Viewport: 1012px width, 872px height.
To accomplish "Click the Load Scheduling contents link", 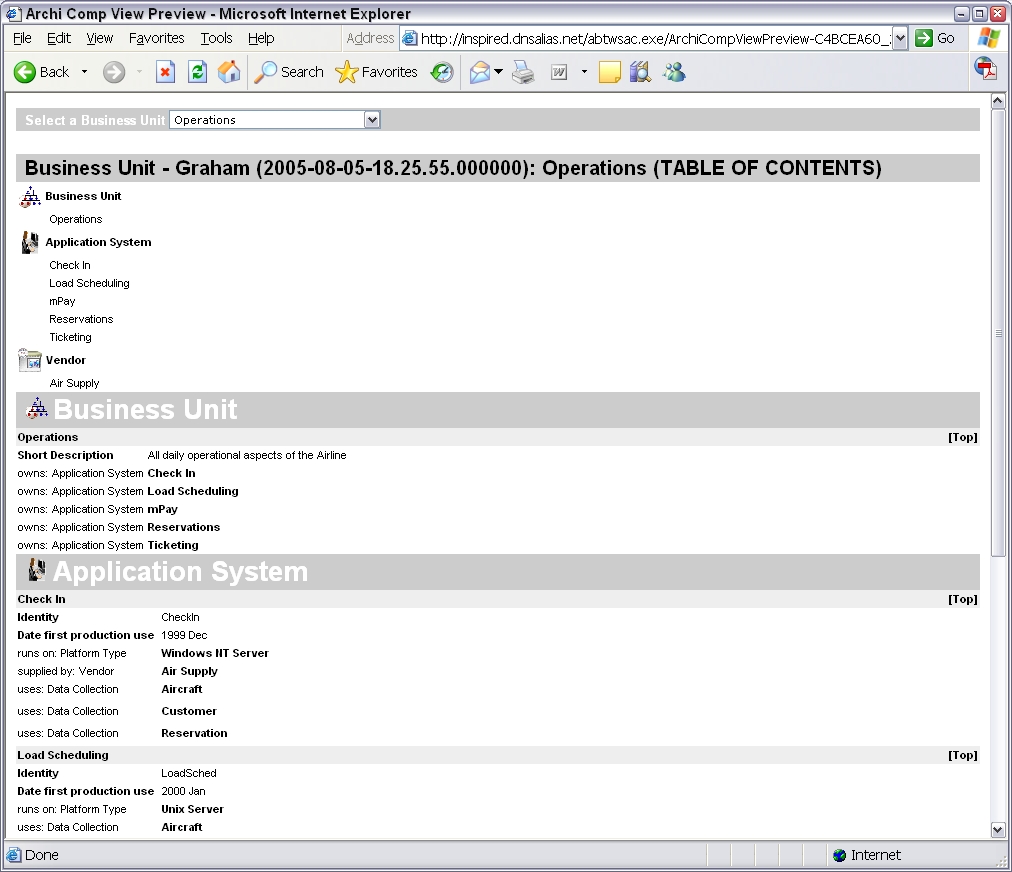I will (89, 283).
